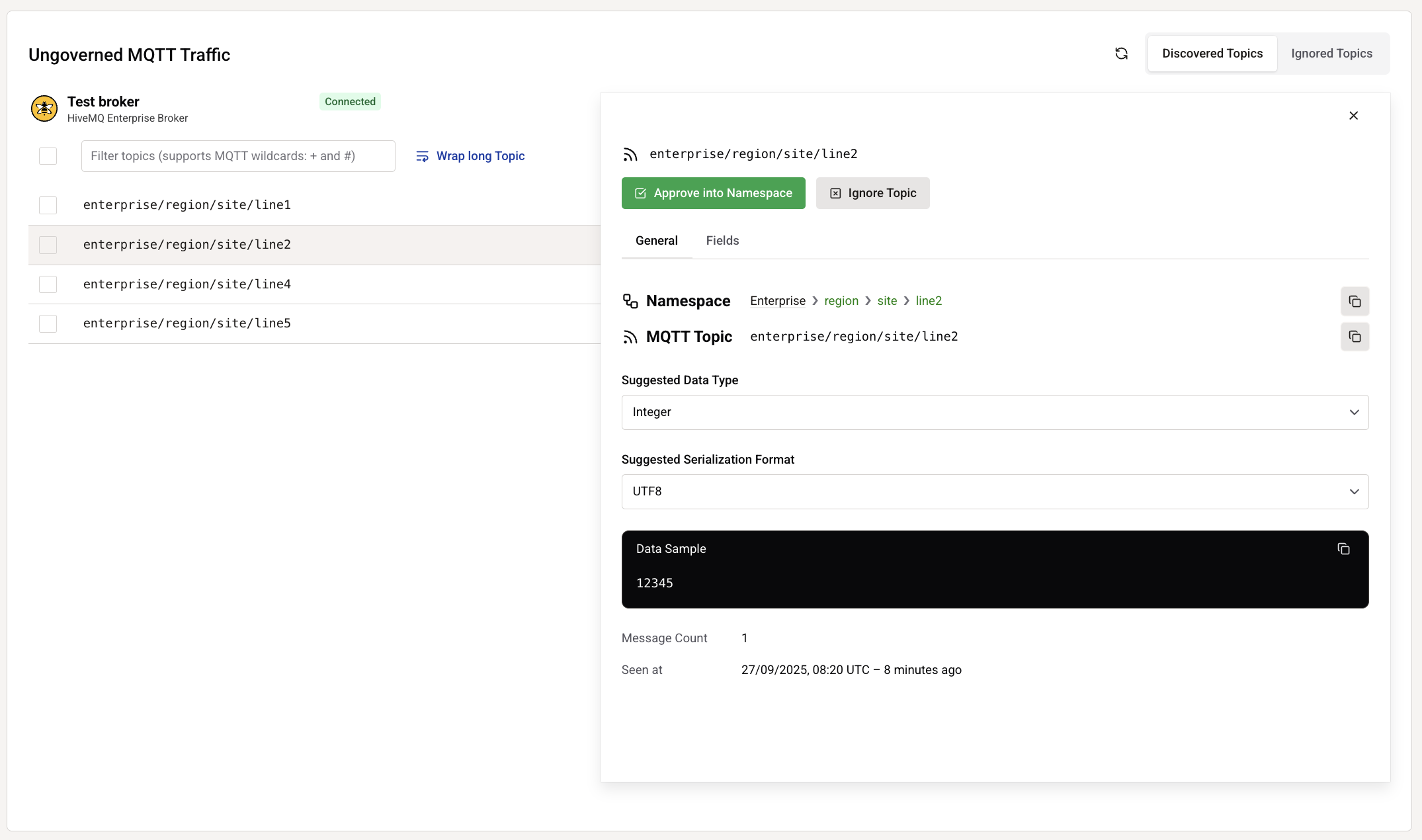Screen dimensions: 1422x840
Task: Close the topic detail panel
Action: click(1353, 116)
